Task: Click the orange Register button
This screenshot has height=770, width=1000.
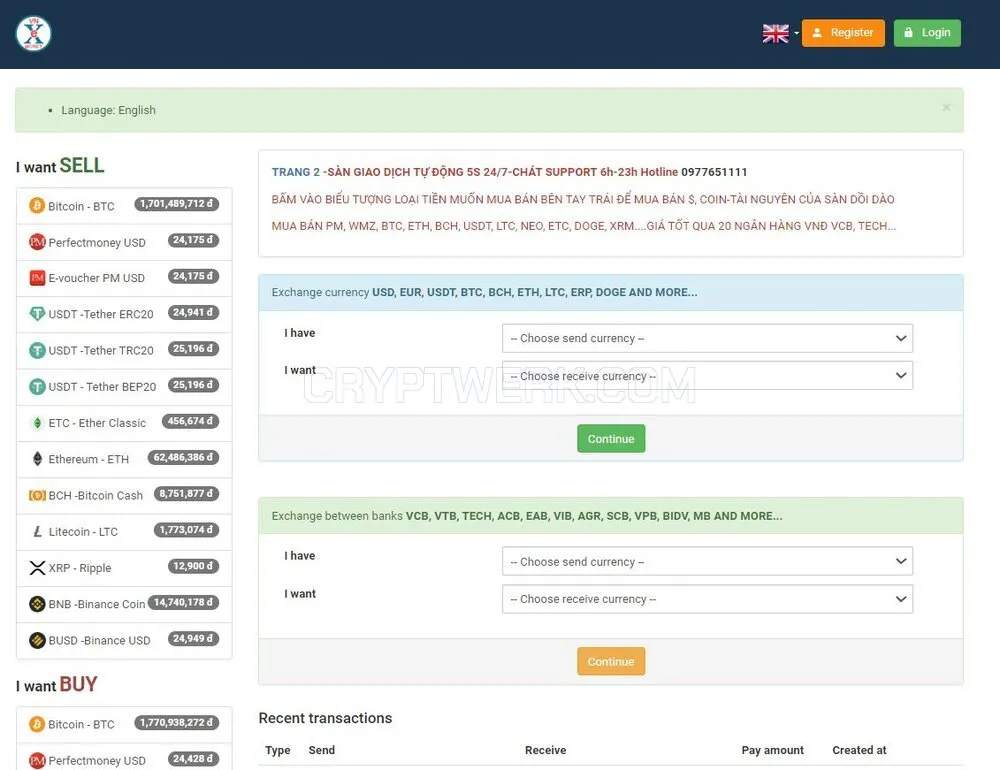Action: (x=842, y=33)
